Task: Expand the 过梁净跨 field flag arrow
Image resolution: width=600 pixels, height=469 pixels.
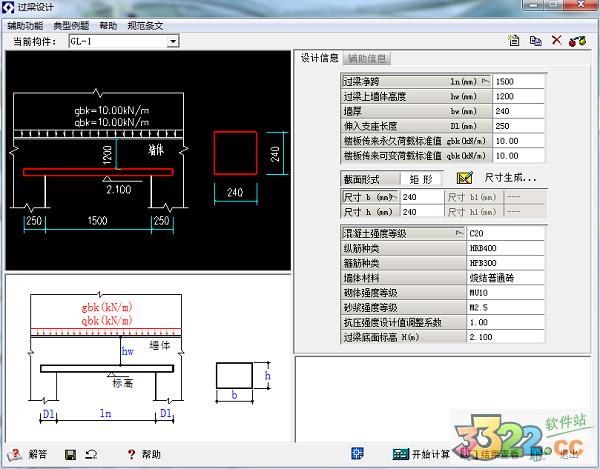Action: pos(485,81)
